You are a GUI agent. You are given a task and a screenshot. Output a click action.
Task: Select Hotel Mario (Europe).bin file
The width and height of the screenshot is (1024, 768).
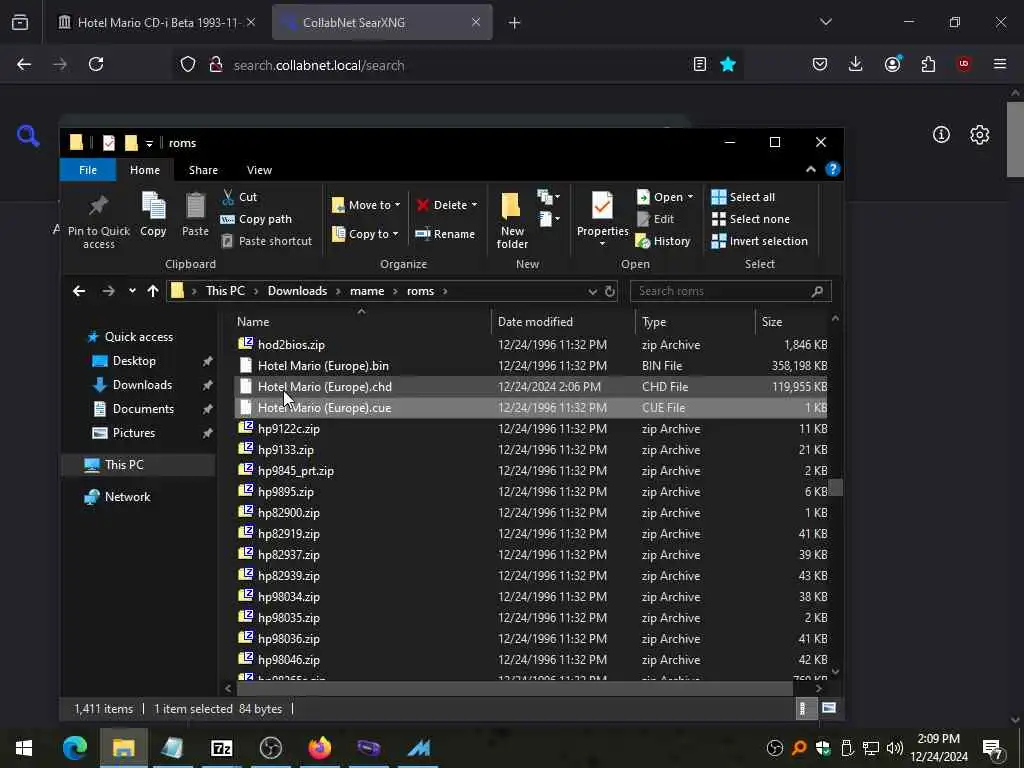tap(531, 366)
